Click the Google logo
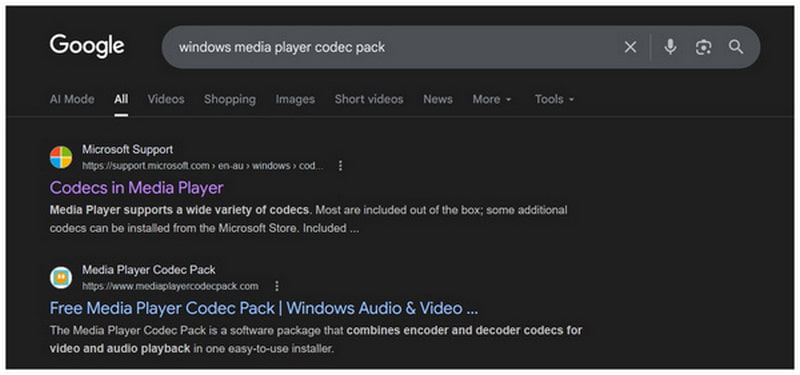This screenshot has height=375, width=800. [x=87, y=46]
